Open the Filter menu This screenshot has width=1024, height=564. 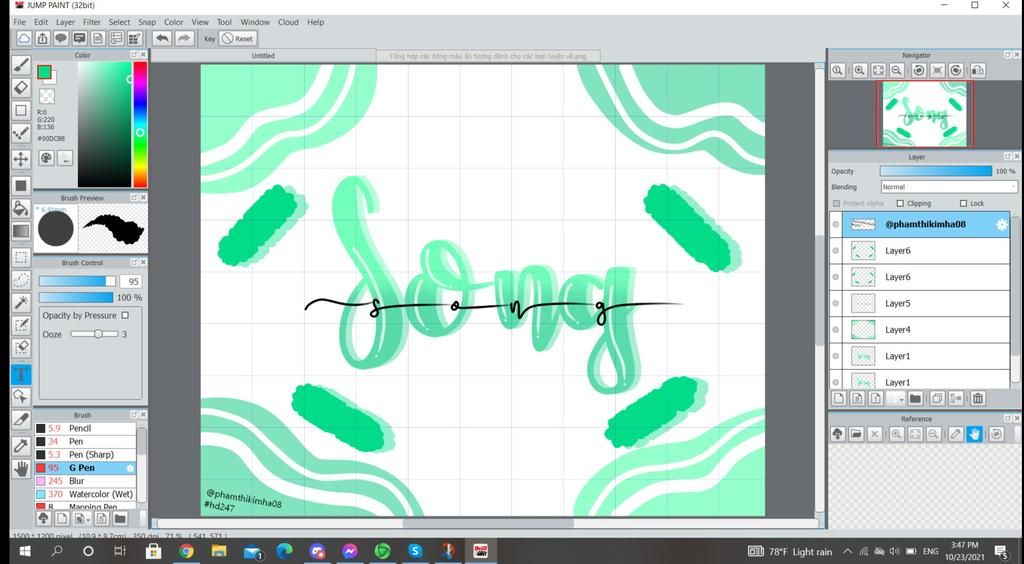[92, 22]
